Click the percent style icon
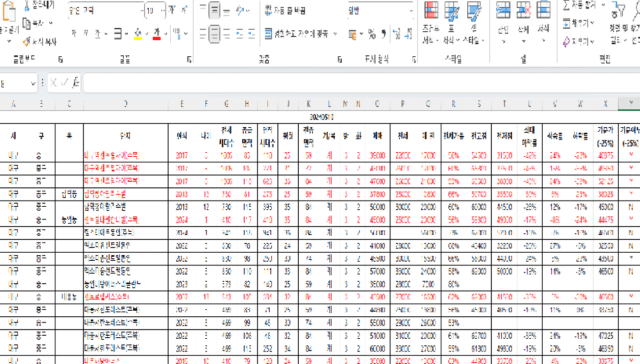640x364 pixels. coord(371,34)
